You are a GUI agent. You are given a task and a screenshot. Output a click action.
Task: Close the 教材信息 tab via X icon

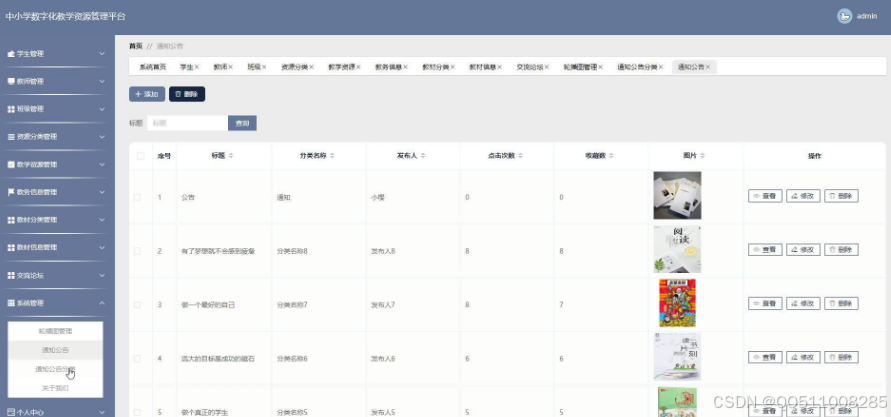pos(499,67)
